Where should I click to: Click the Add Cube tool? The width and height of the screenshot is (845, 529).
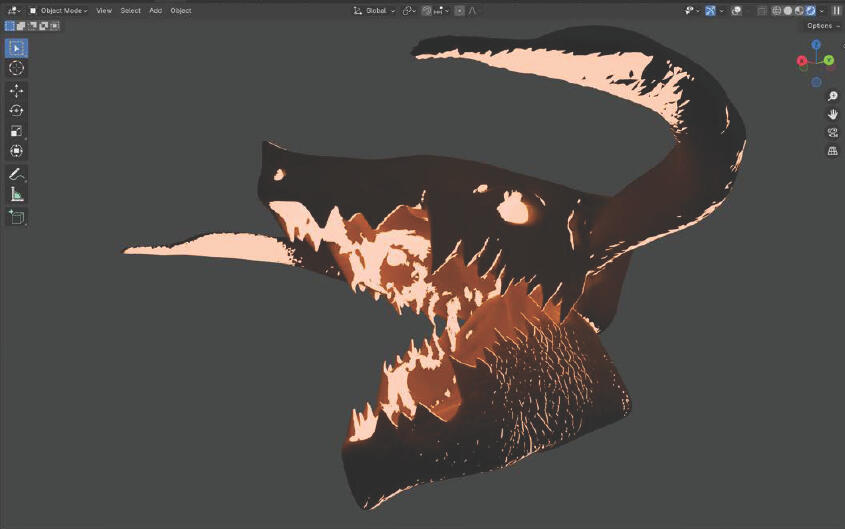point(16,216)
